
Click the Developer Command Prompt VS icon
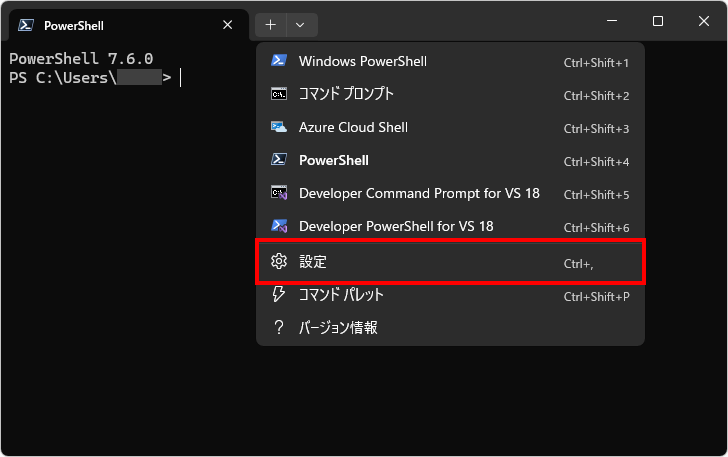[279, 193]
